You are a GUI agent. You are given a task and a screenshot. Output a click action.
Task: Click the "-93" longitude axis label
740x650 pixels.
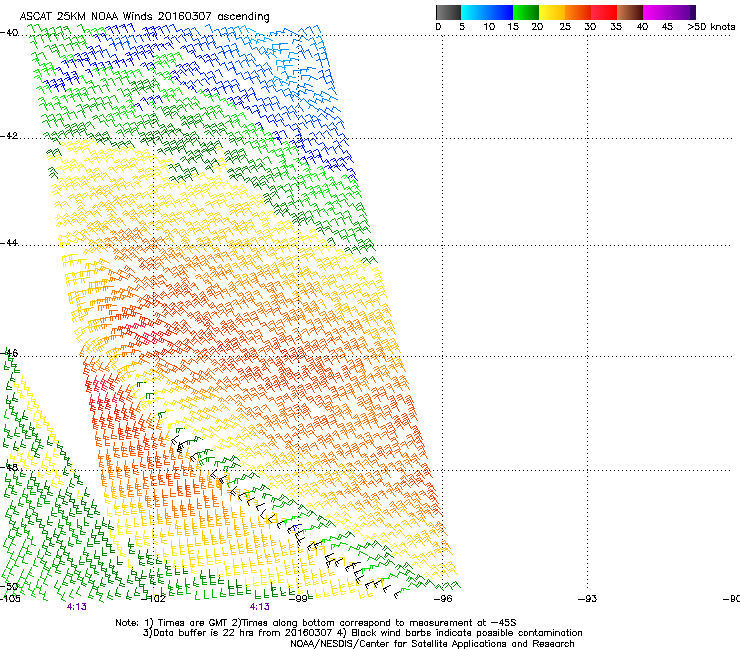pyautogui.click(x=588, y=599)
